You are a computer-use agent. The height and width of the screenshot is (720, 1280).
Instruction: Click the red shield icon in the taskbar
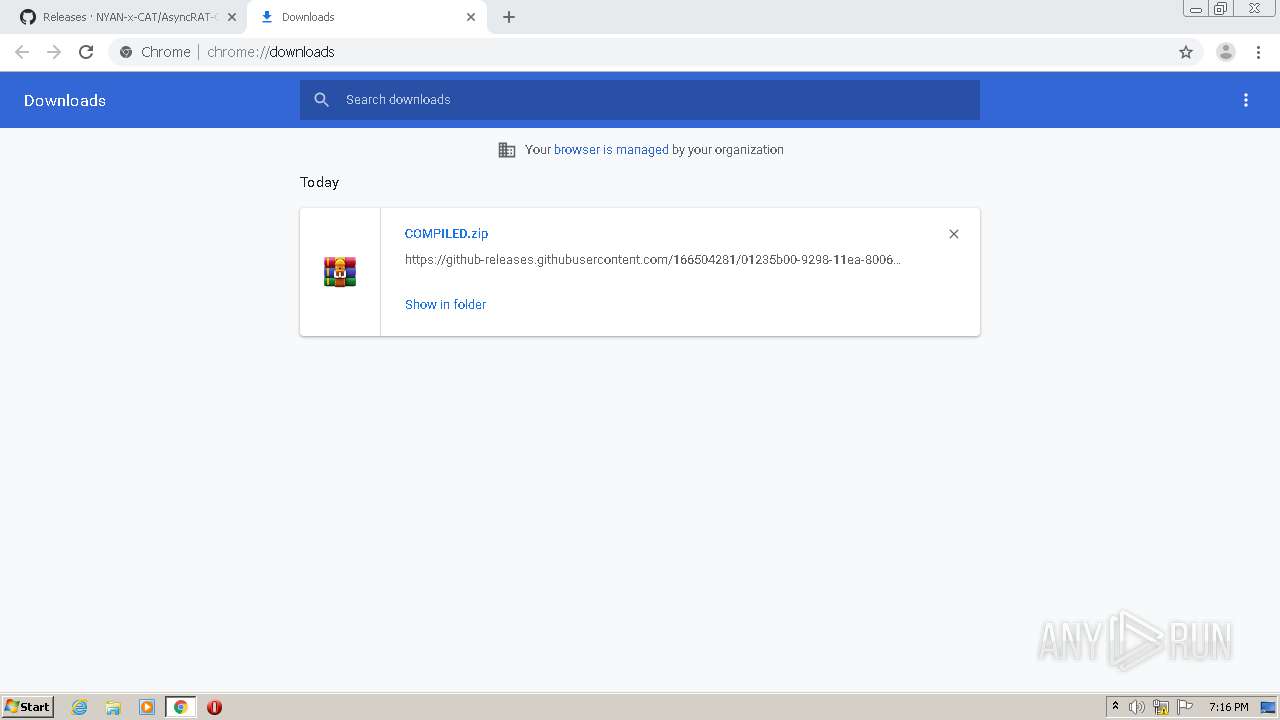click(214, 707)
